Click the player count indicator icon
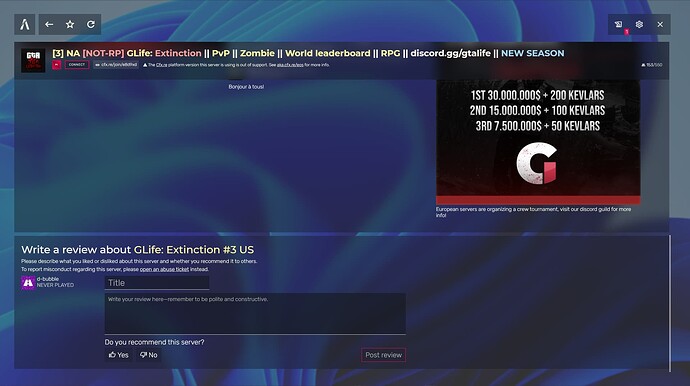This screenshot has height=386, width=690. tap(643, 65)
